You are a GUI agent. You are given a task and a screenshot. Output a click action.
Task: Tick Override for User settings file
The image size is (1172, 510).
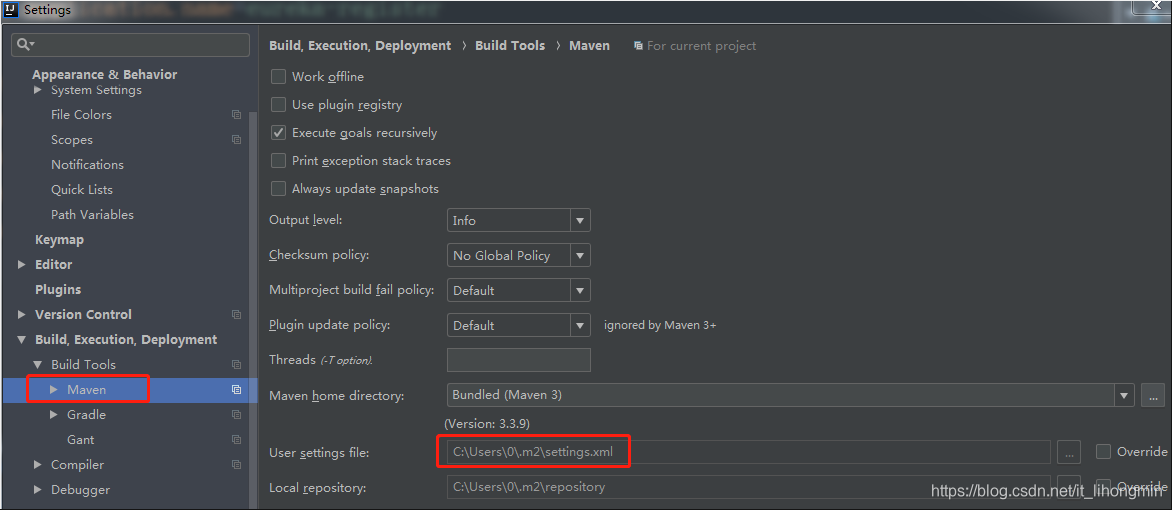point(1103,452)
